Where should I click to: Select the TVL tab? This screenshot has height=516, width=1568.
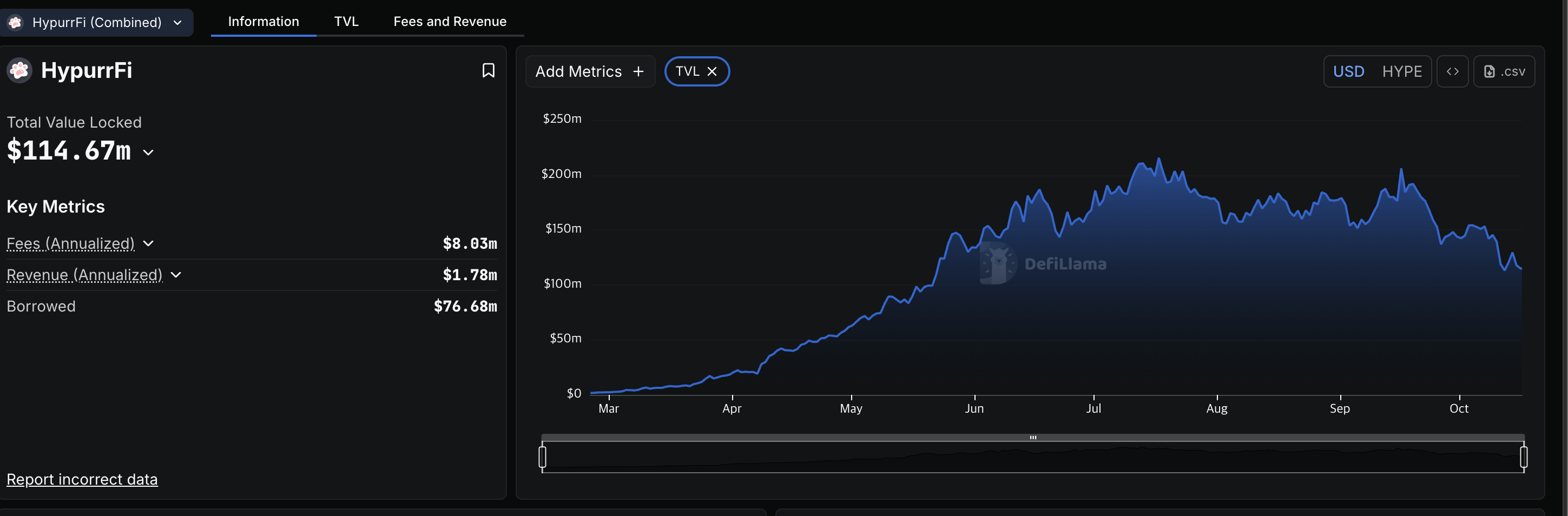pyautogui.click(x=346, y=22)
